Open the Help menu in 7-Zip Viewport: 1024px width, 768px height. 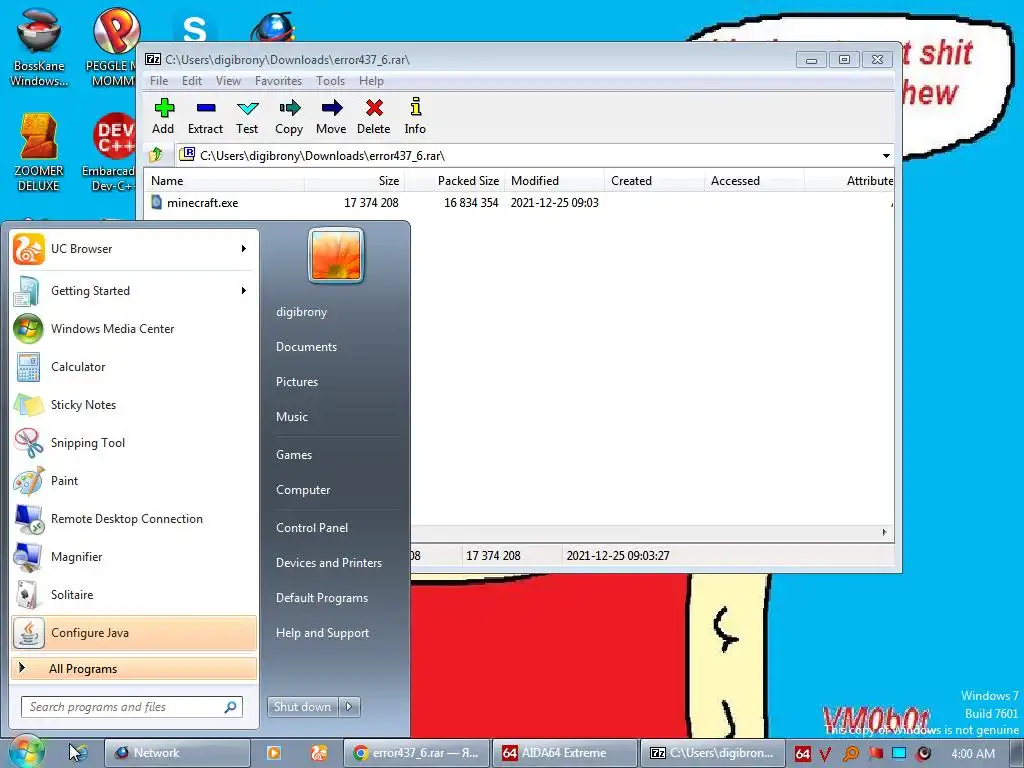(x=371, y=81)
